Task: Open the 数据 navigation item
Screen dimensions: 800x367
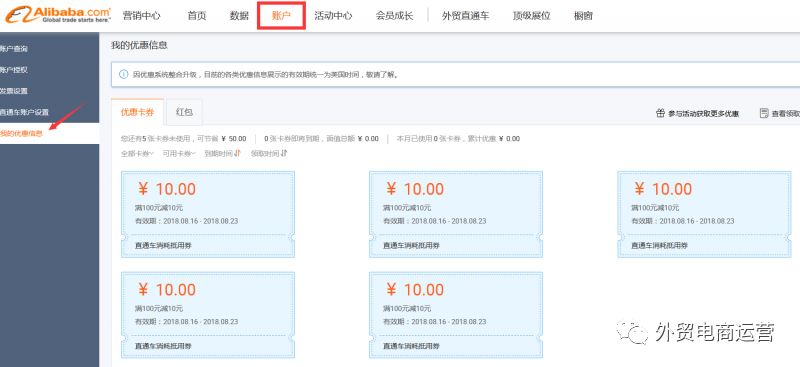Action: pyautogui.click(x=239, y=16)
